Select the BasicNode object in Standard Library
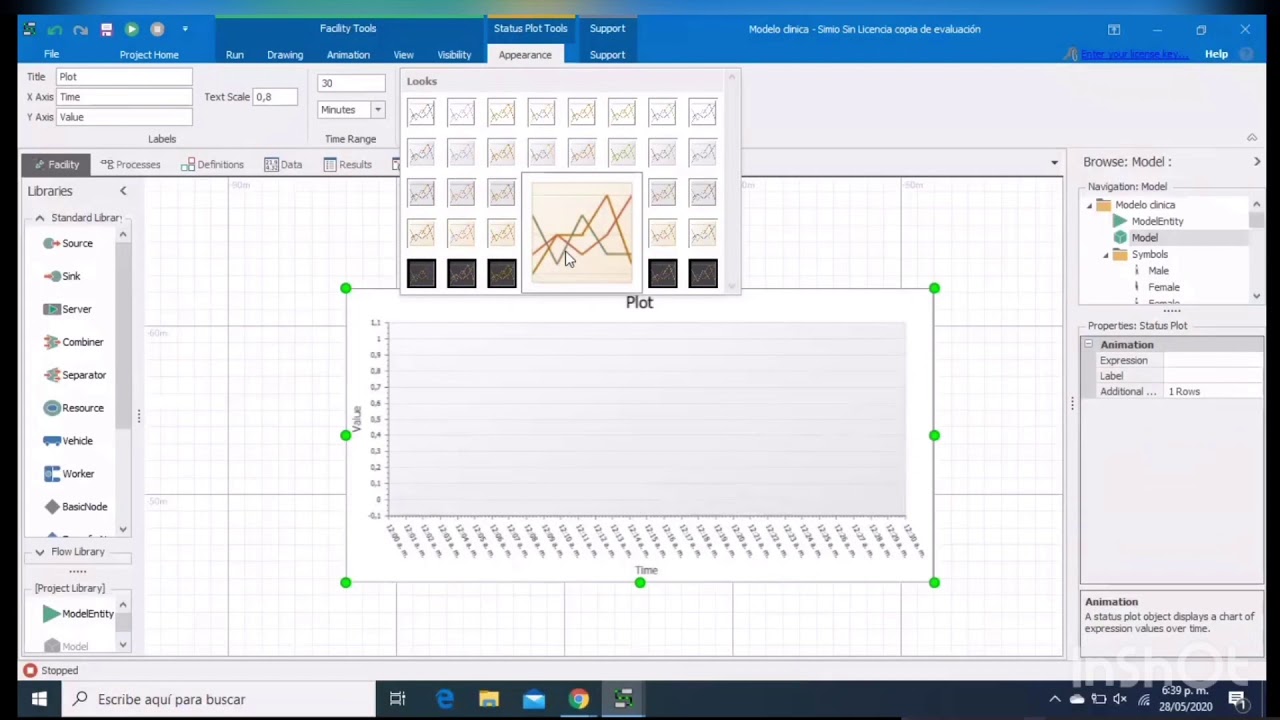The image size is (1280, 720). (75, 507)
